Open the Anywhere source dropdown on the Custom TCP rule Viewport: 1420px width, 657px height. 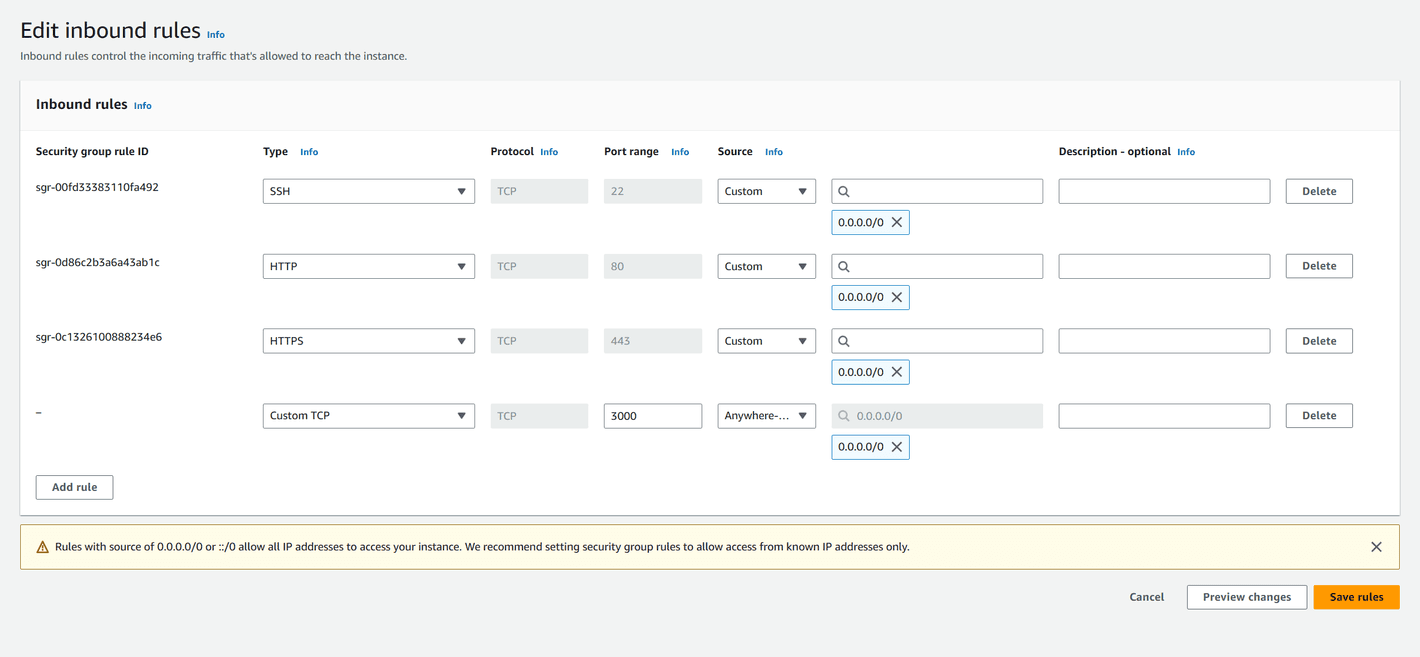pyautogui.click(x=766, y=416)
